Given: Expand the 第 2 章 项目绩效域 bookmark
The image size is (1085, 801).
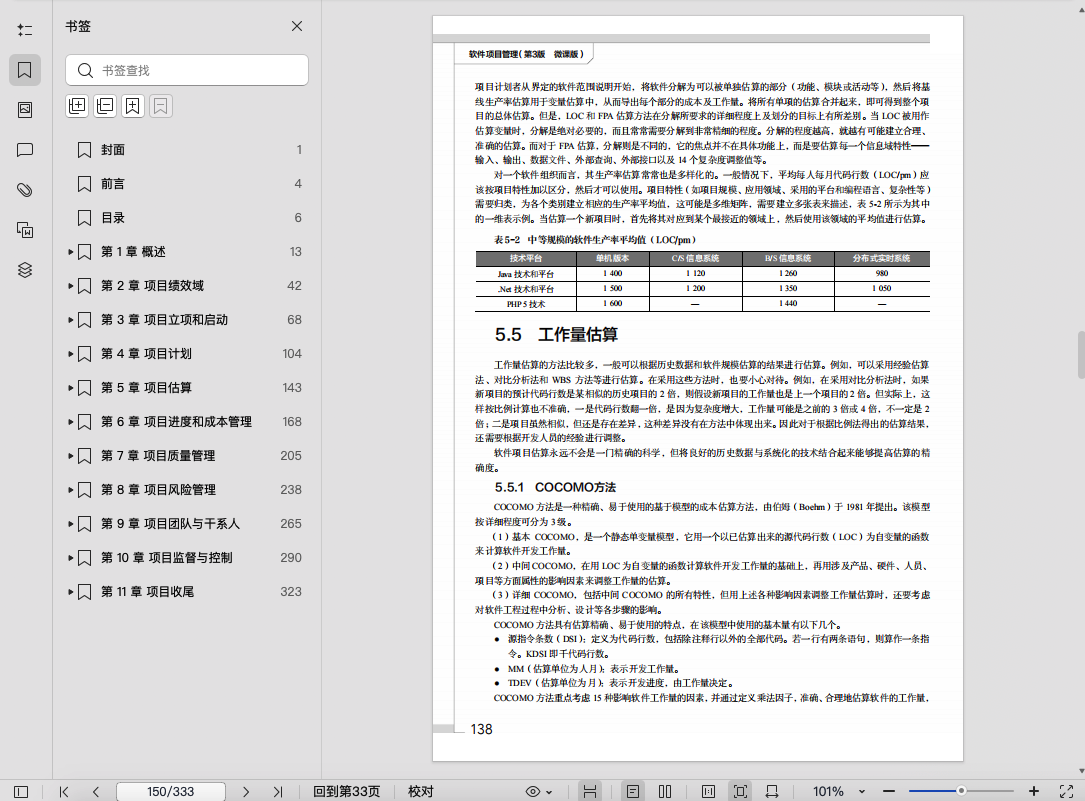Looking at the screenshot, I should pos(71,286).
